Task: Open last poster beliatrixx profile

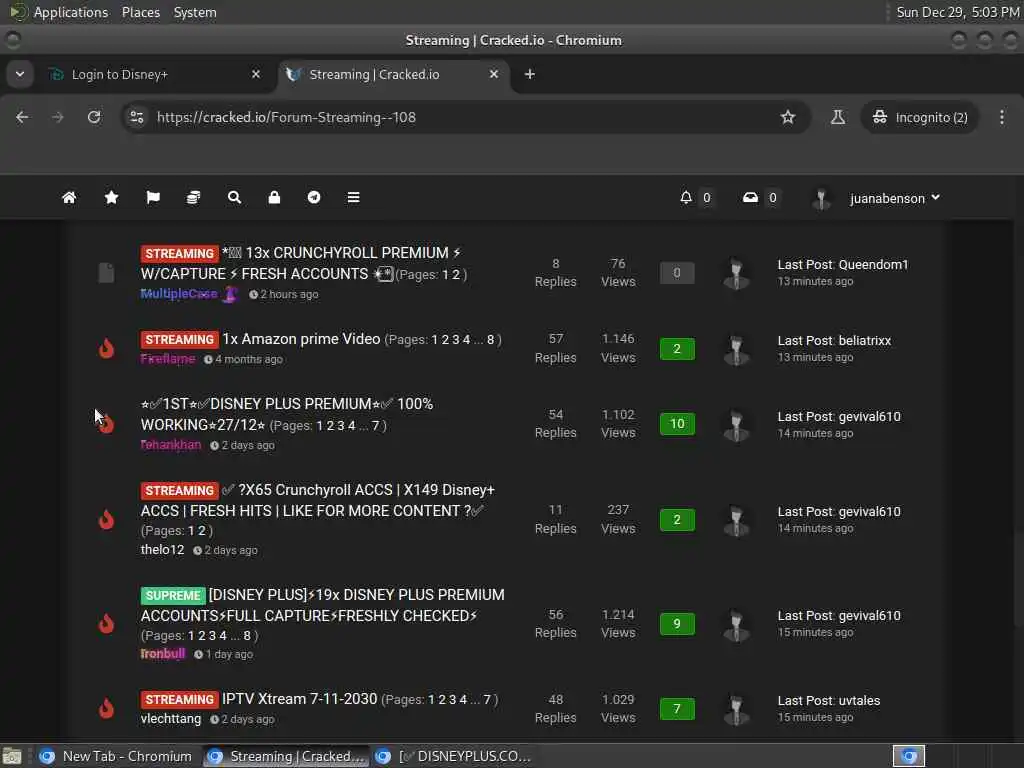Action: coord(865,340)
